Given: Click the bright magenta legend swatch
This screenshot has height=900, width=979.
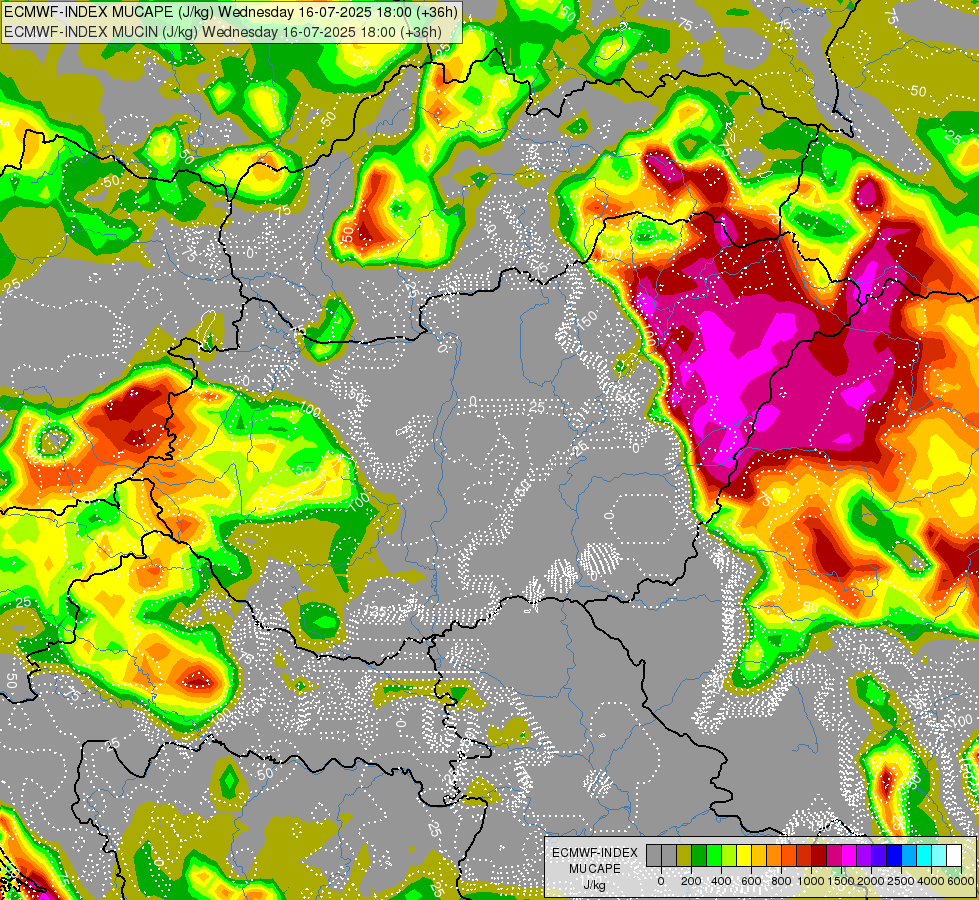Looking at the screenshot, I should click(x=850, y=855).
